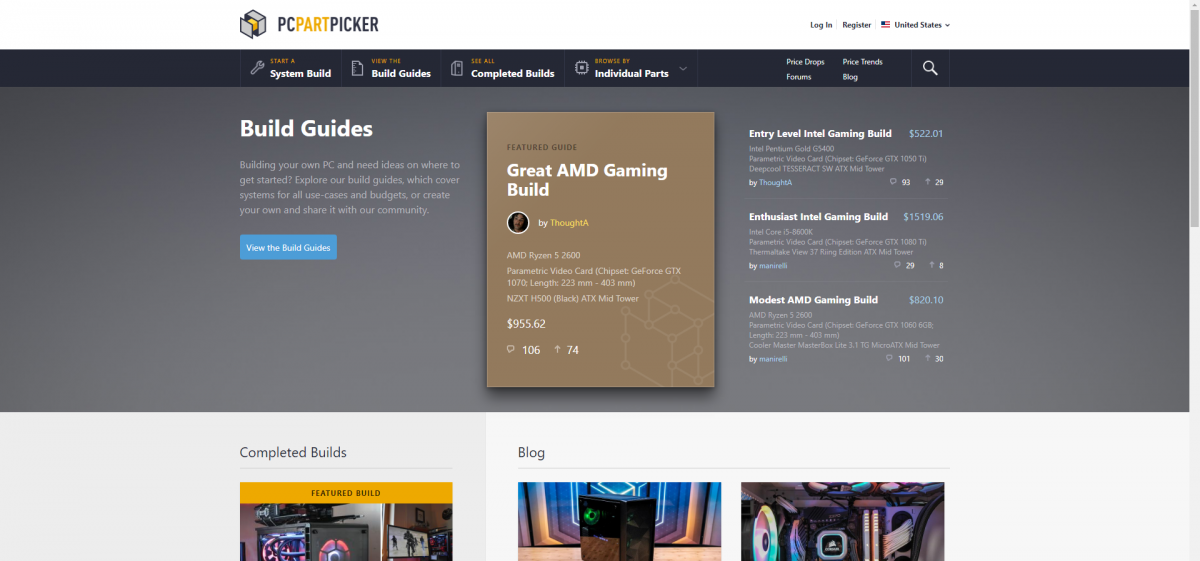Viewport: 1200px width, 561px height.
Task: Click Intel Pentium Gold G5400 text
Action: click(x=792, y=149)
